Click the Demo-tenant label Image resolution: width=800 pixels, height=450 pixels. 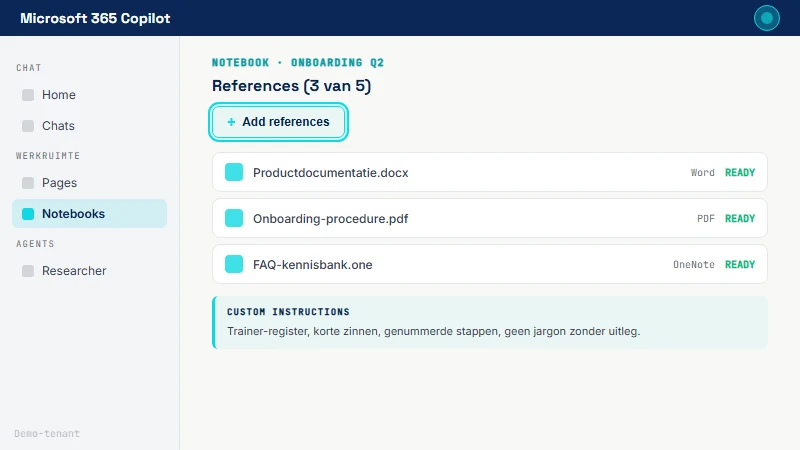47,433
